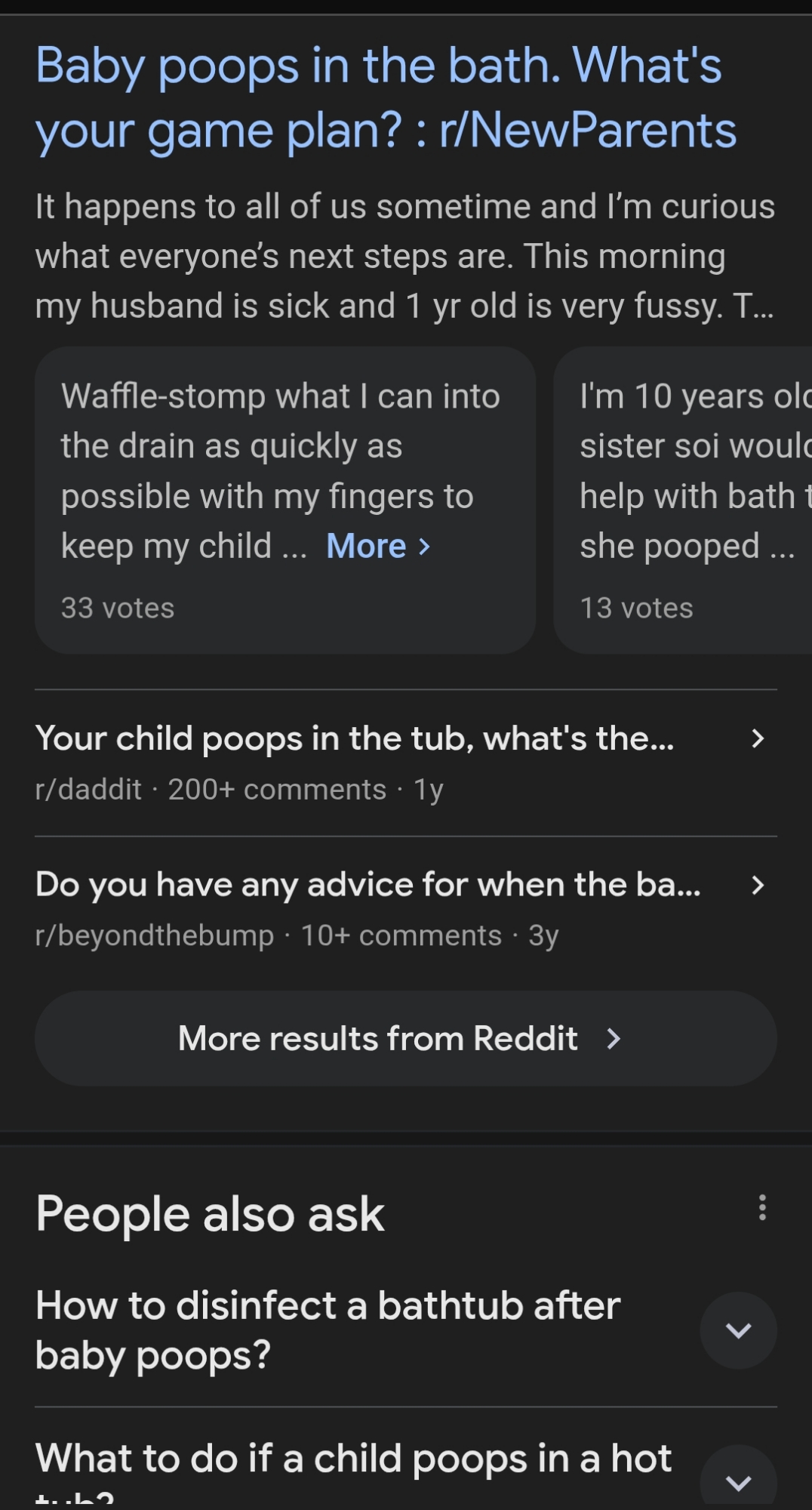Tap the "It happens to all of us" snippet
The height and width of the screenshot is (1510, 812).
pyautogui.click(x=404, y=257)
